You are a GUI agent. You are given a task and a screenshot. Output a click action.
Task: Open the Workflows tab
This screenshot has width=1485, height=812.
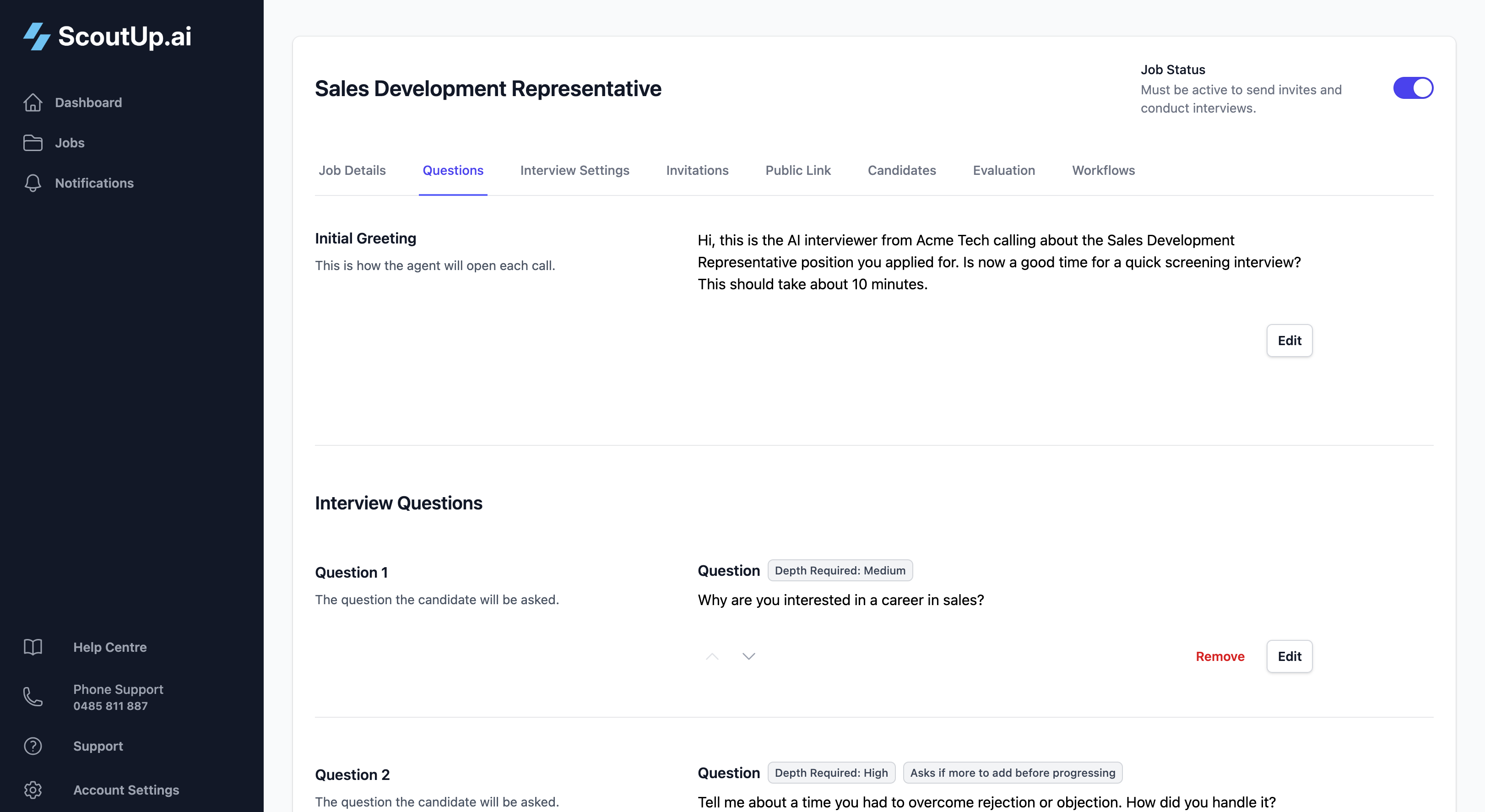(1103, 170)
